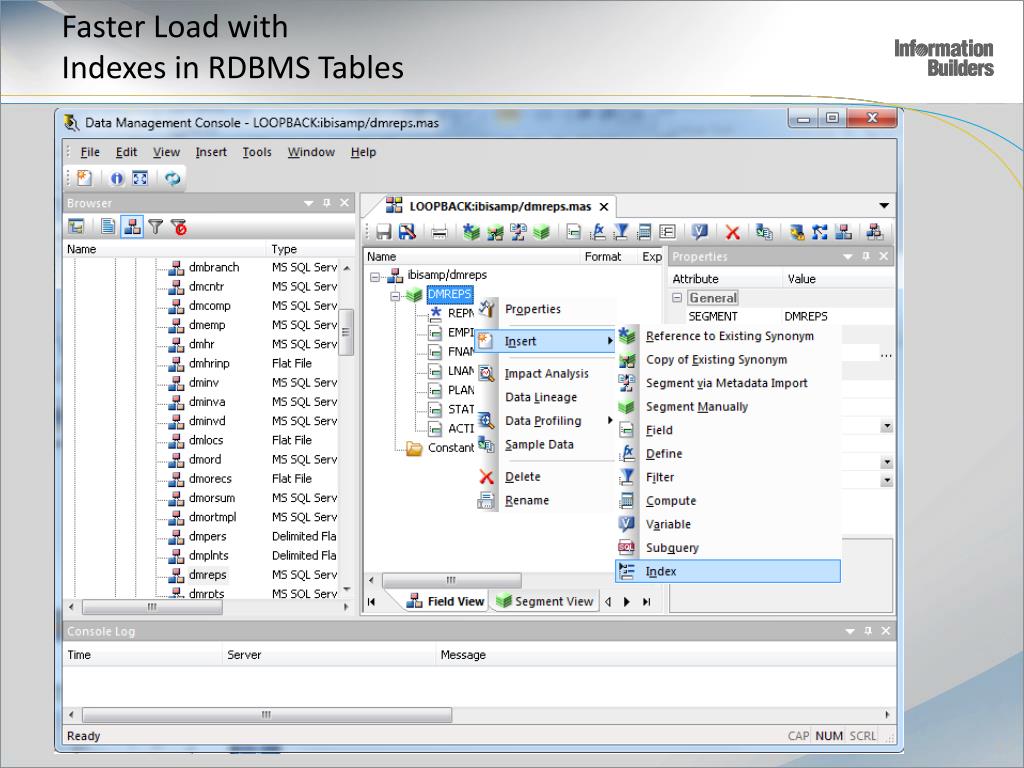The width and height of the screenshot is (1024, 768).
Task: Click the document list icon in Browser toolbar
Action: 108,227
